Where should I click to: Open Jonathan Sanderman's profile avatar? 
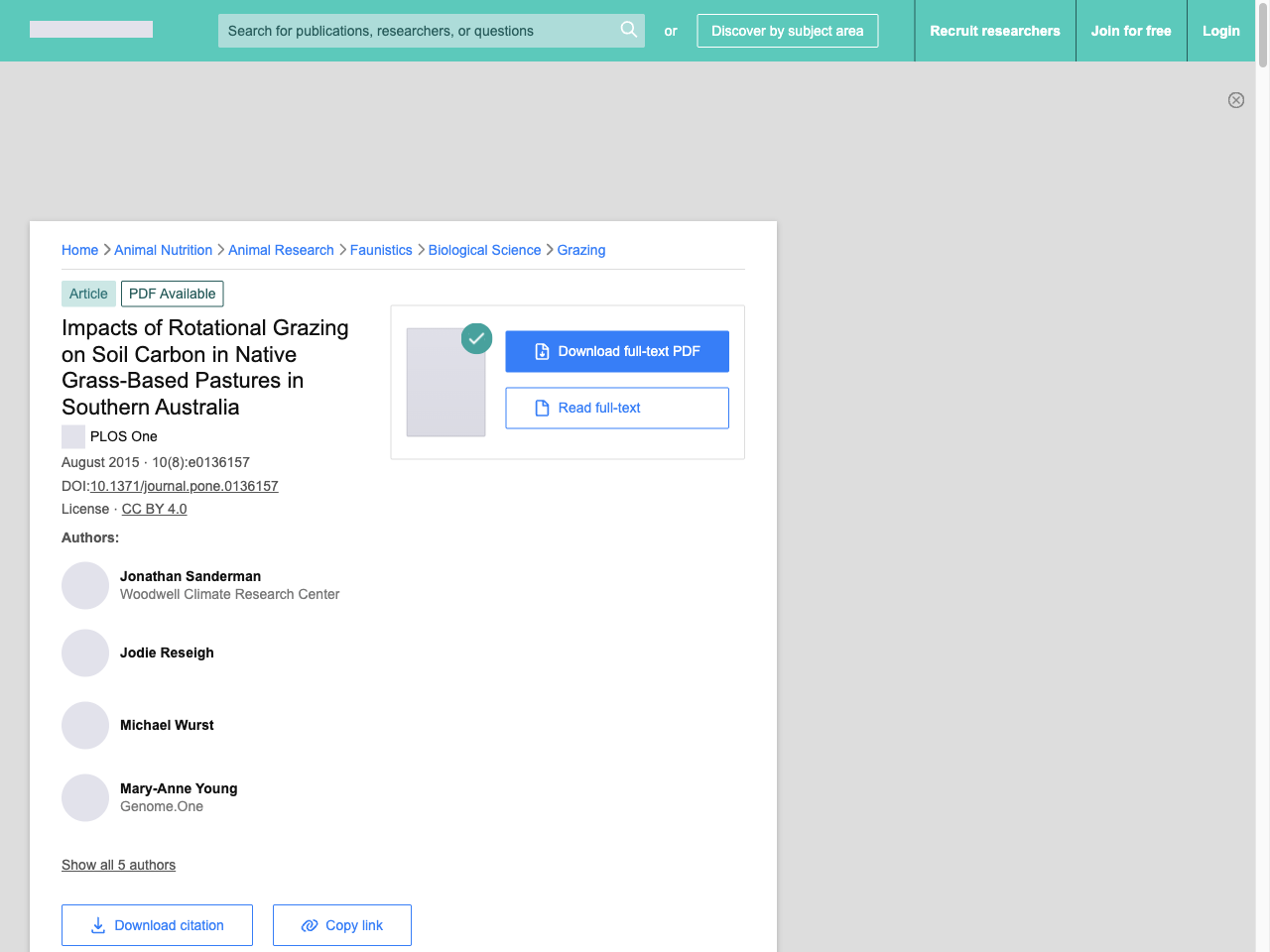(85, 585)
